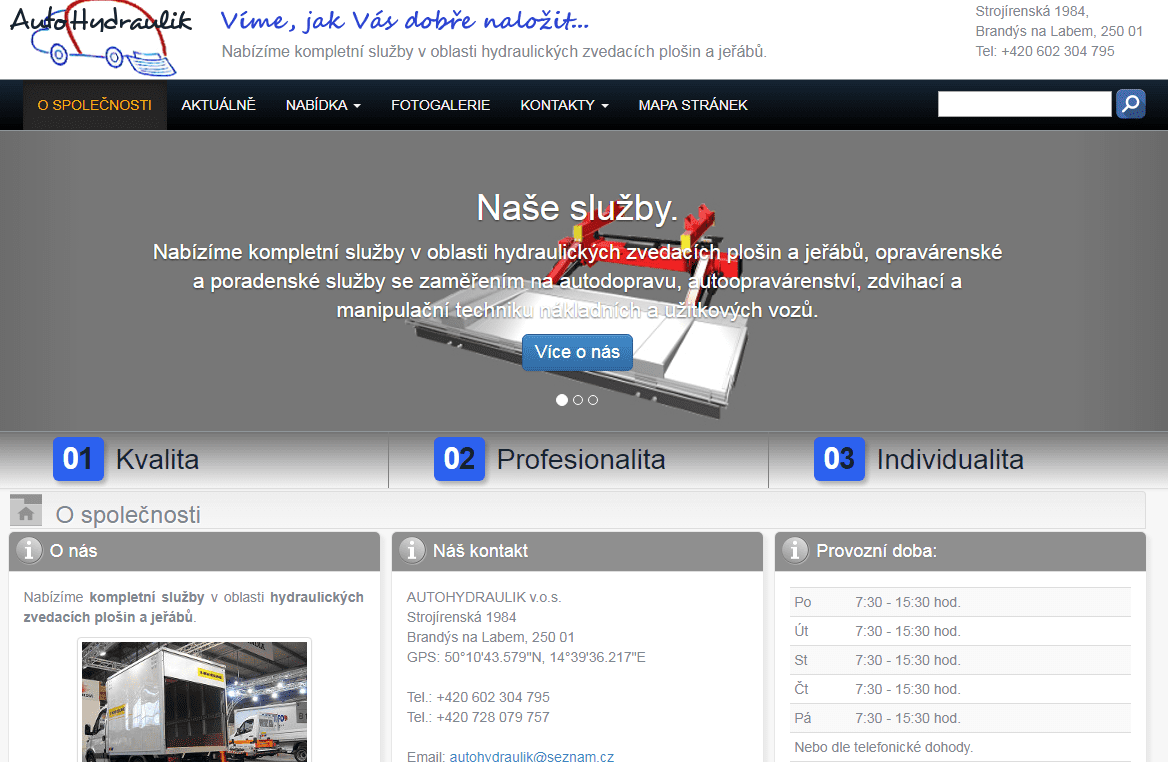This screenshot has height=762, width=1168.
Task: Switch to the second carousel slide dot
Action: click(x=578, y=400)
